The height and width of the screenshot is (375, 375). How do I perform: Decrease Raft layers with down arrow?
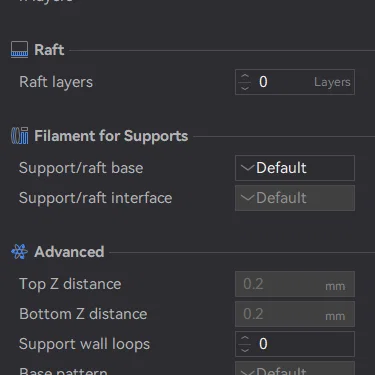[x=245, y=88]
